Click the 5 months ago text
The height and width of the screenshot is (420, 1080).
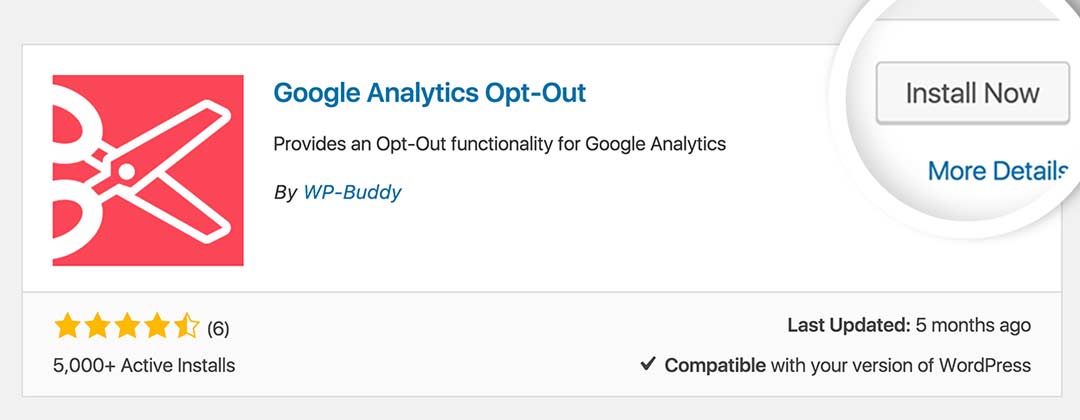[973, 326]
